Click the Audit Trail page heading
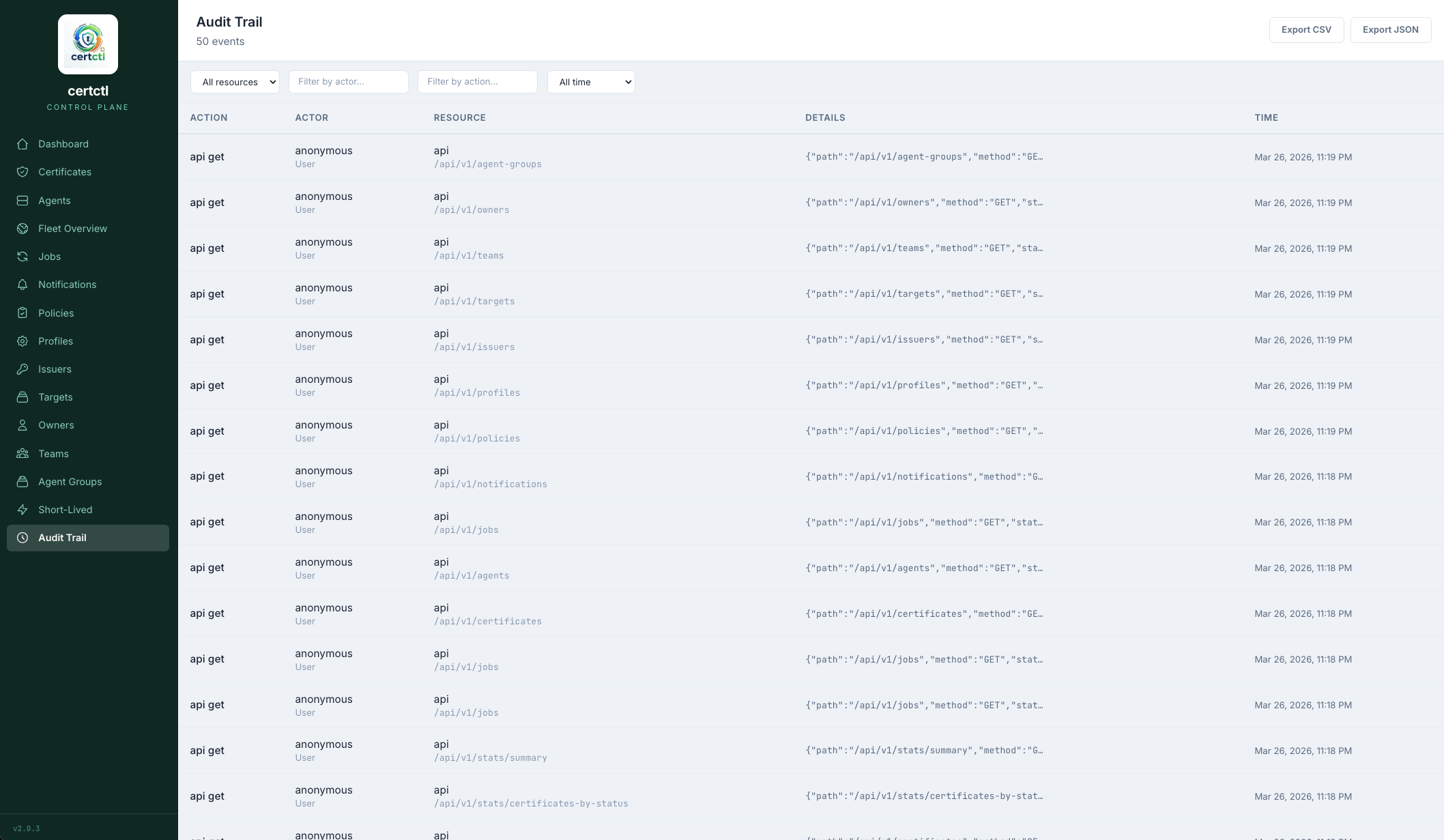This screenshot has width=1444, height=840. pos(229,22)
